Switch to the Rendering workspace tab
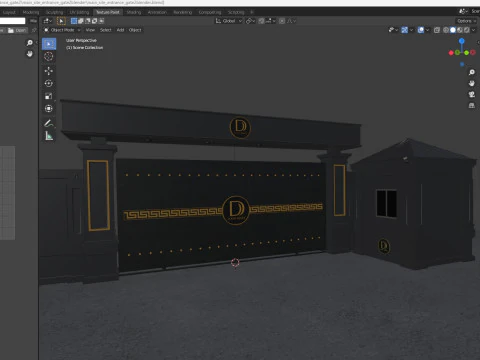This screenshot has height=360, width=480. click(x=182, y=12)
